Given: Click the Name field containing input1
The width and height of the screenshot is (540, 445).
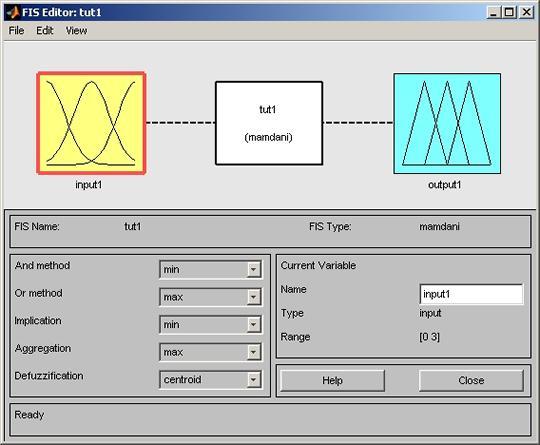Looking at the screenshot, I should click(471, 294).
